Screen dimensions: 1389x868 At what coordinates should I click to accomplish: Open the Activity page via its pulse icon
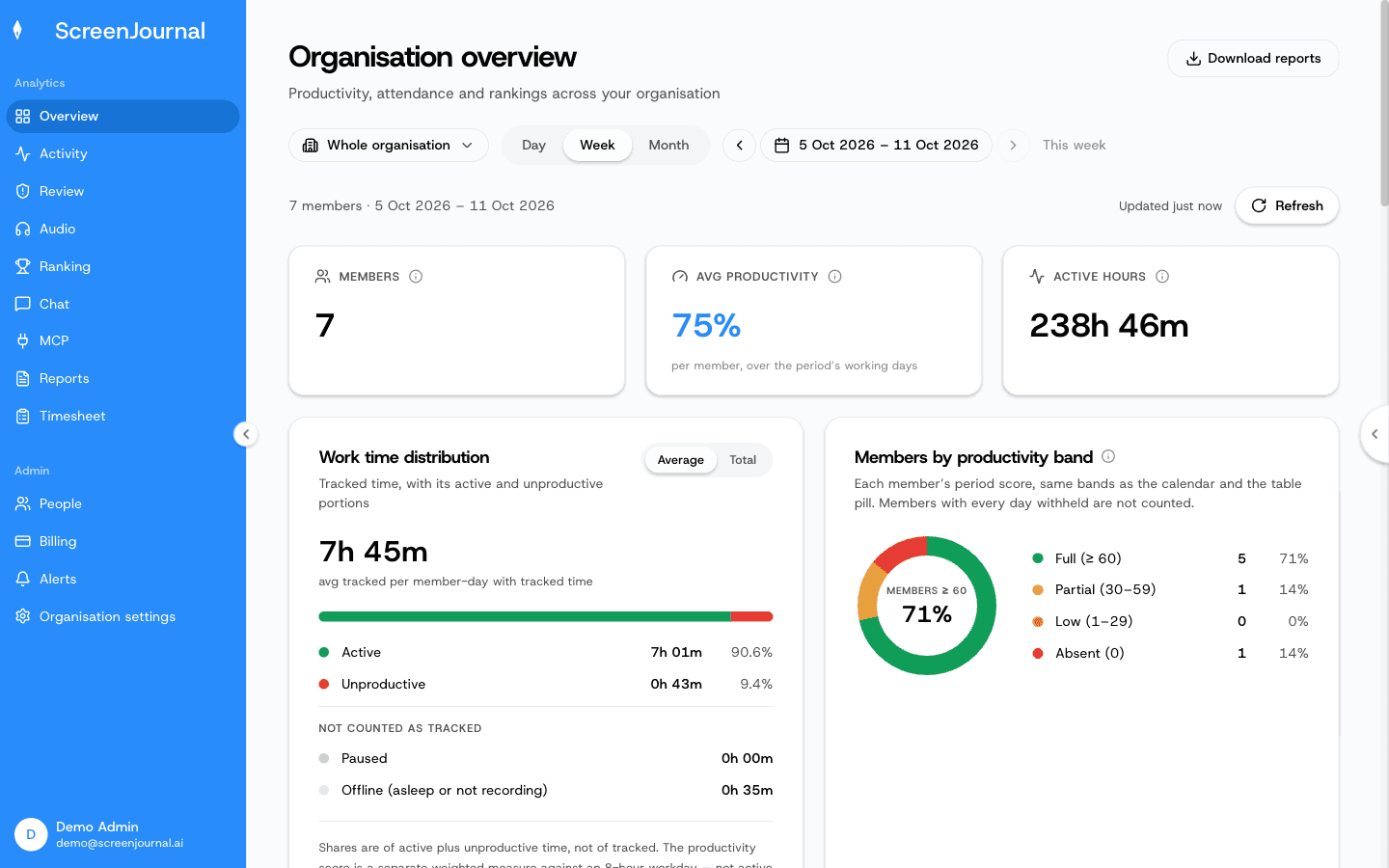(x=23, y=153)
